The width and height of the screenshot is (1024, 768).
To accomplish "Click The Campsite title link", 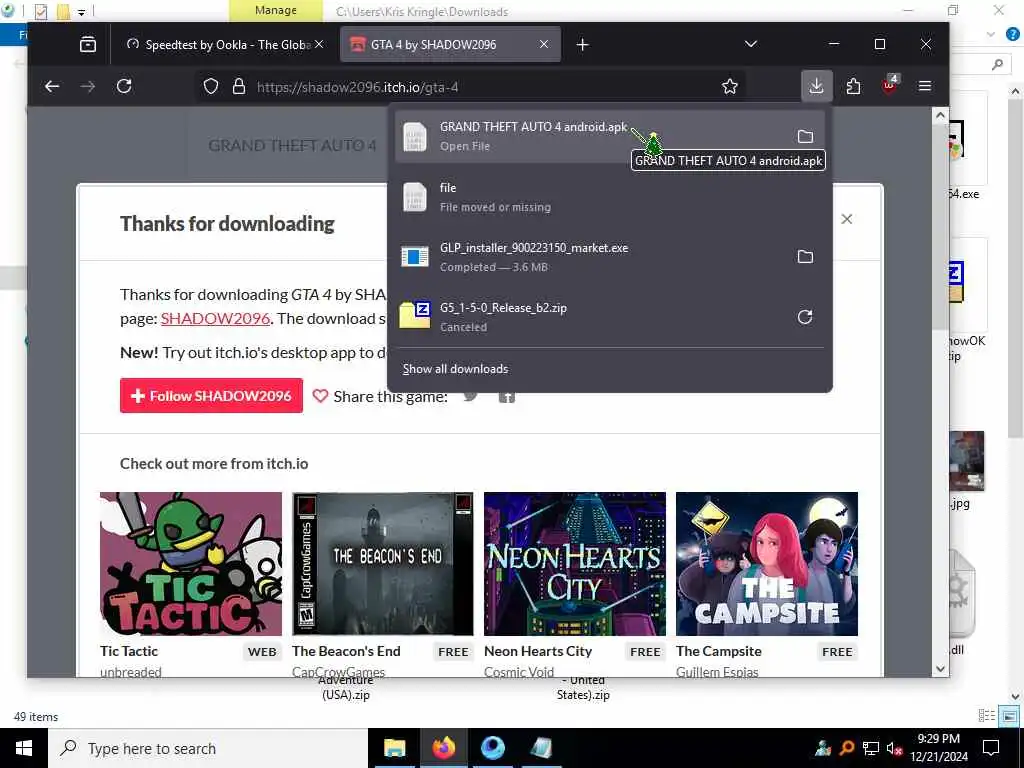I will pos(718,651).
